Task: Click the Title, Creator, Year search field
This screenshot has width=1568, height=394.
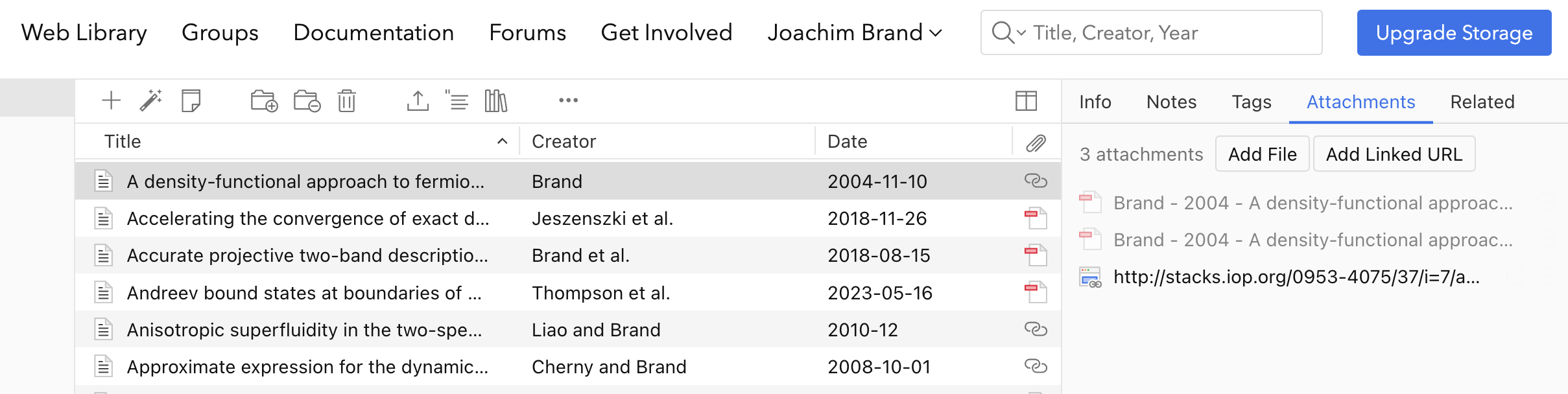Action: pyautogui.click(x=1167, y=32)
